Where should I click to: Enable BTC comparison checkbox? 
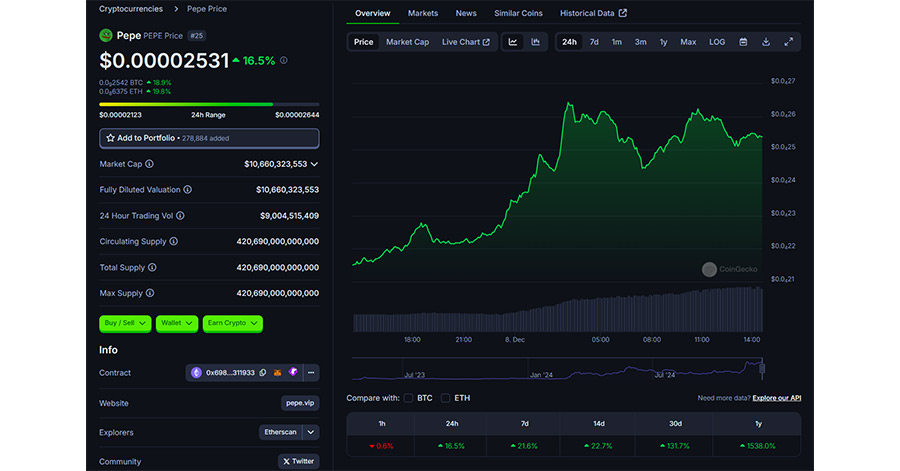point(409,398)
